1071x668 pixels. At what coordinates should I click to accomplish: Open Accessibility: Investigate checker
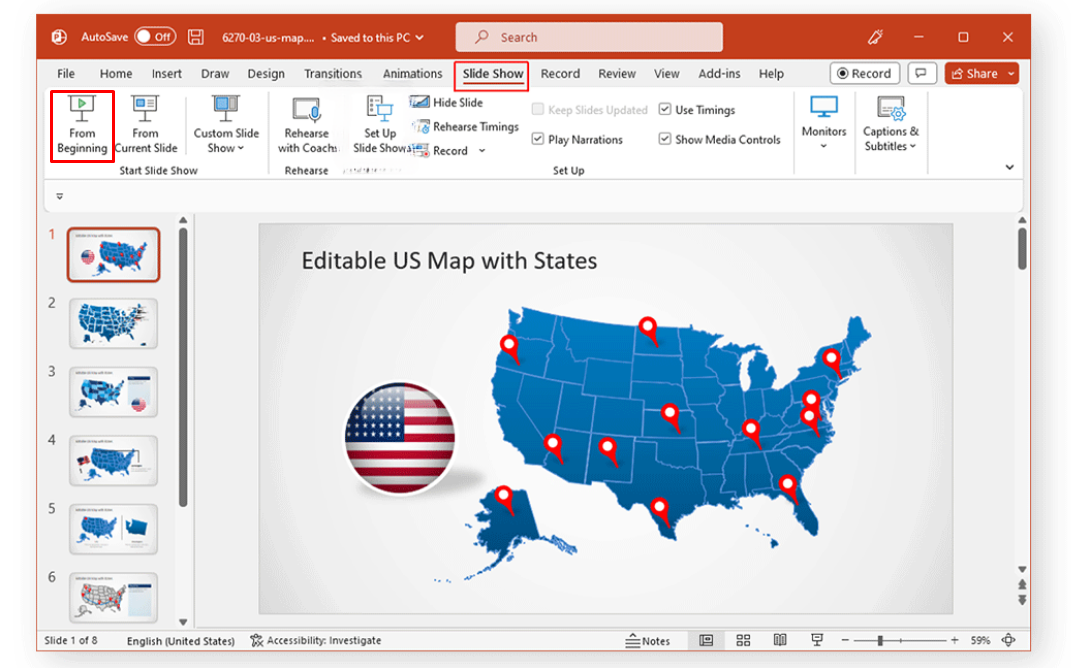[x=316, y=641]
